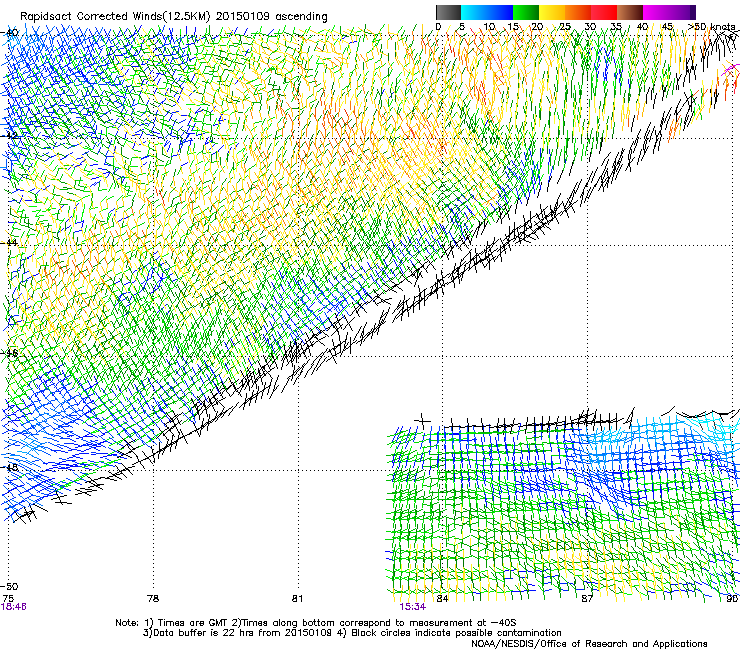
Task: Click the legend scale label '45'
Action: tap(667, 26)
